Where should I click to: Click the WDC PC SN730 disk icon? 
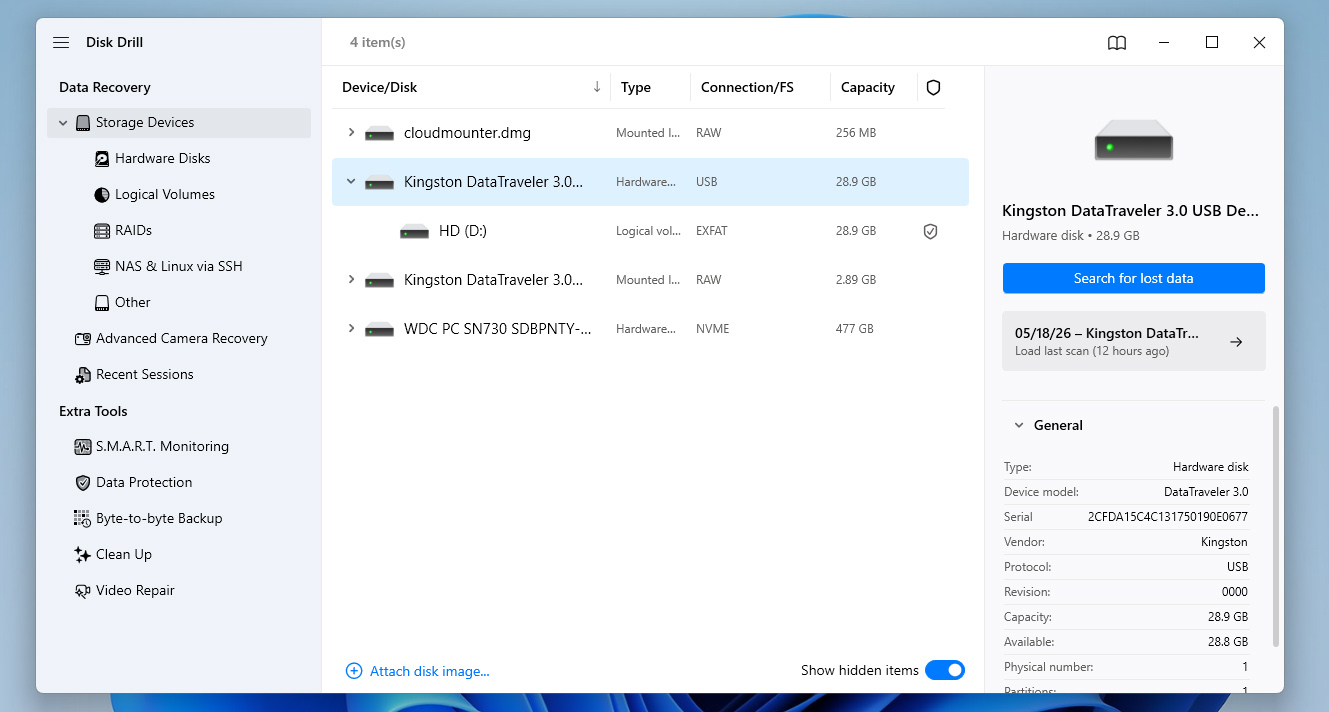click(380, 329)
